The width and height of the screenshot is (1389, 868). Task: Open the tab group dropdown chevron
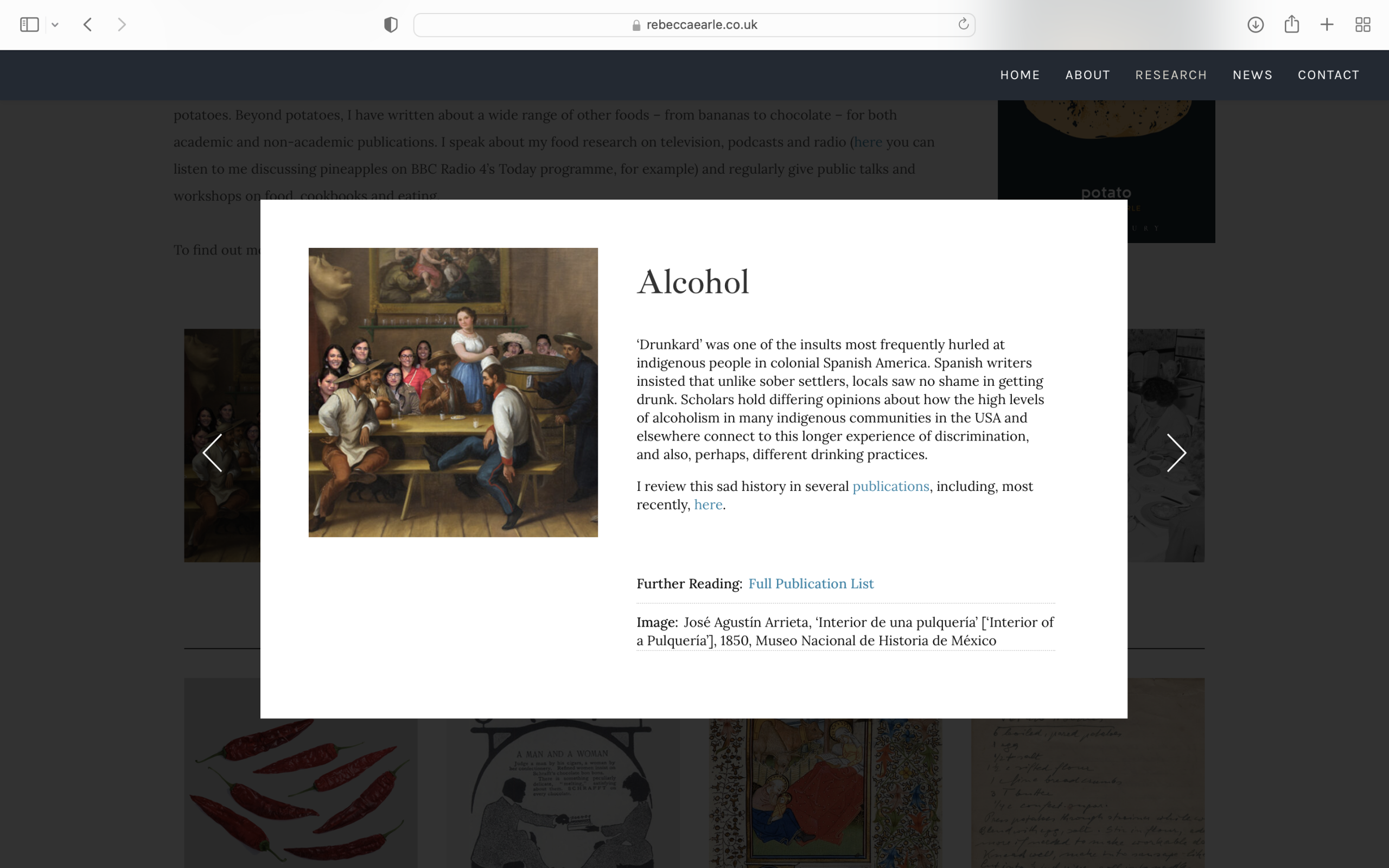coord(55,25)
